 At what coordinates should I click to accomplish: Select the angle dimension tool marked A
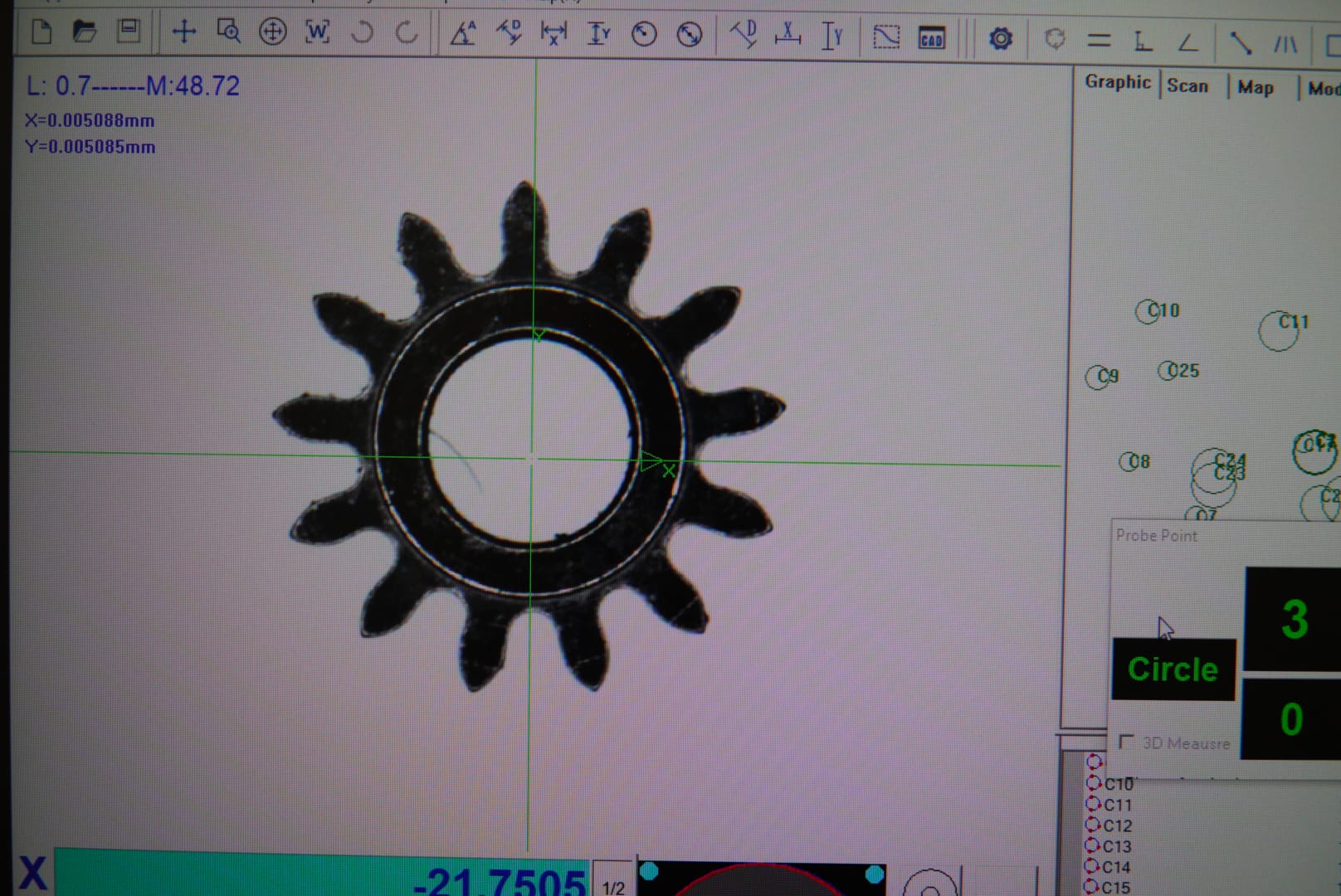[463, 33]
